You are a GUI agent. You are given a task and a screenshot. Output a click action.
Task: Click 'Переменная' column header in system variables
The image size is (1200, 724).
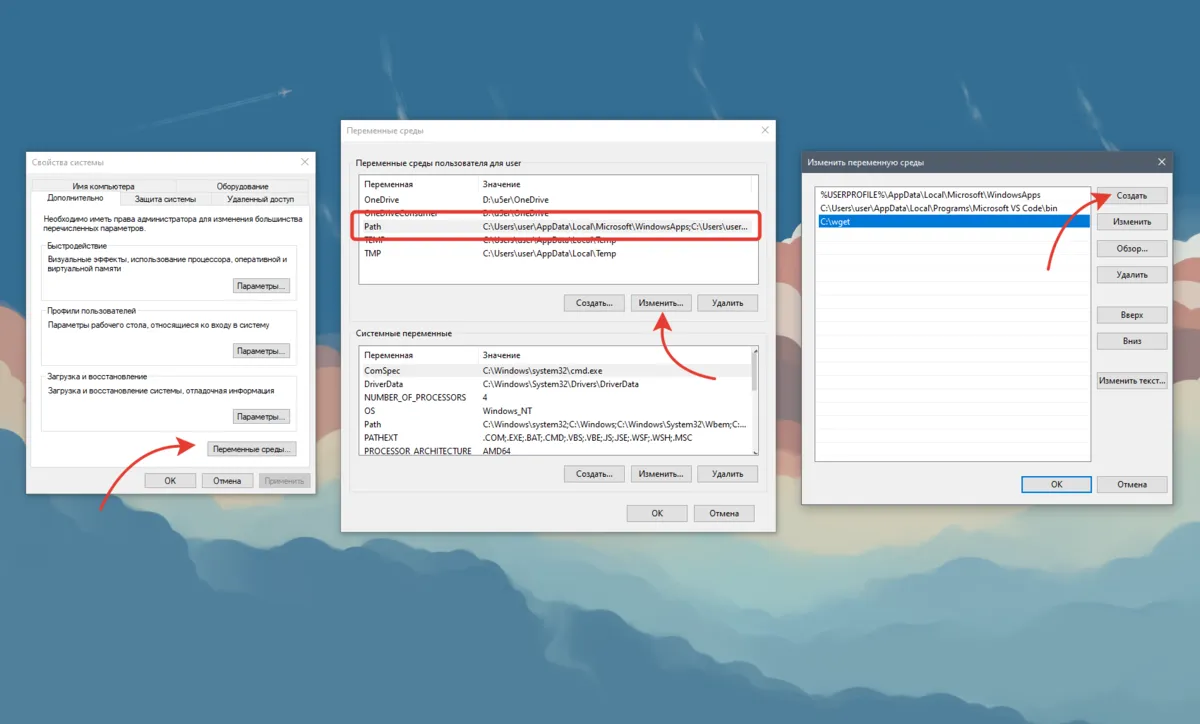(x=418, y=355)
